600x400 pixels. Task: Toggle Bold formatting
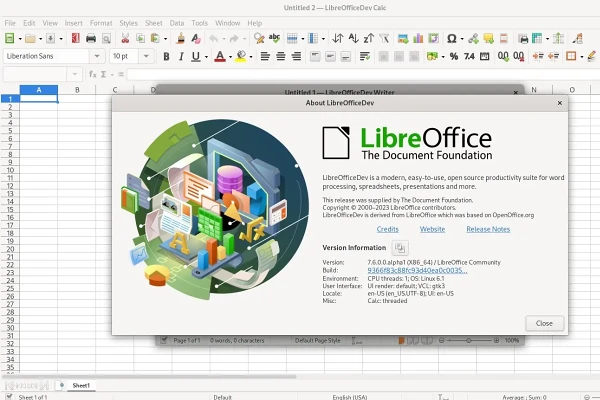pyautogui.click(x=166, y=56)
